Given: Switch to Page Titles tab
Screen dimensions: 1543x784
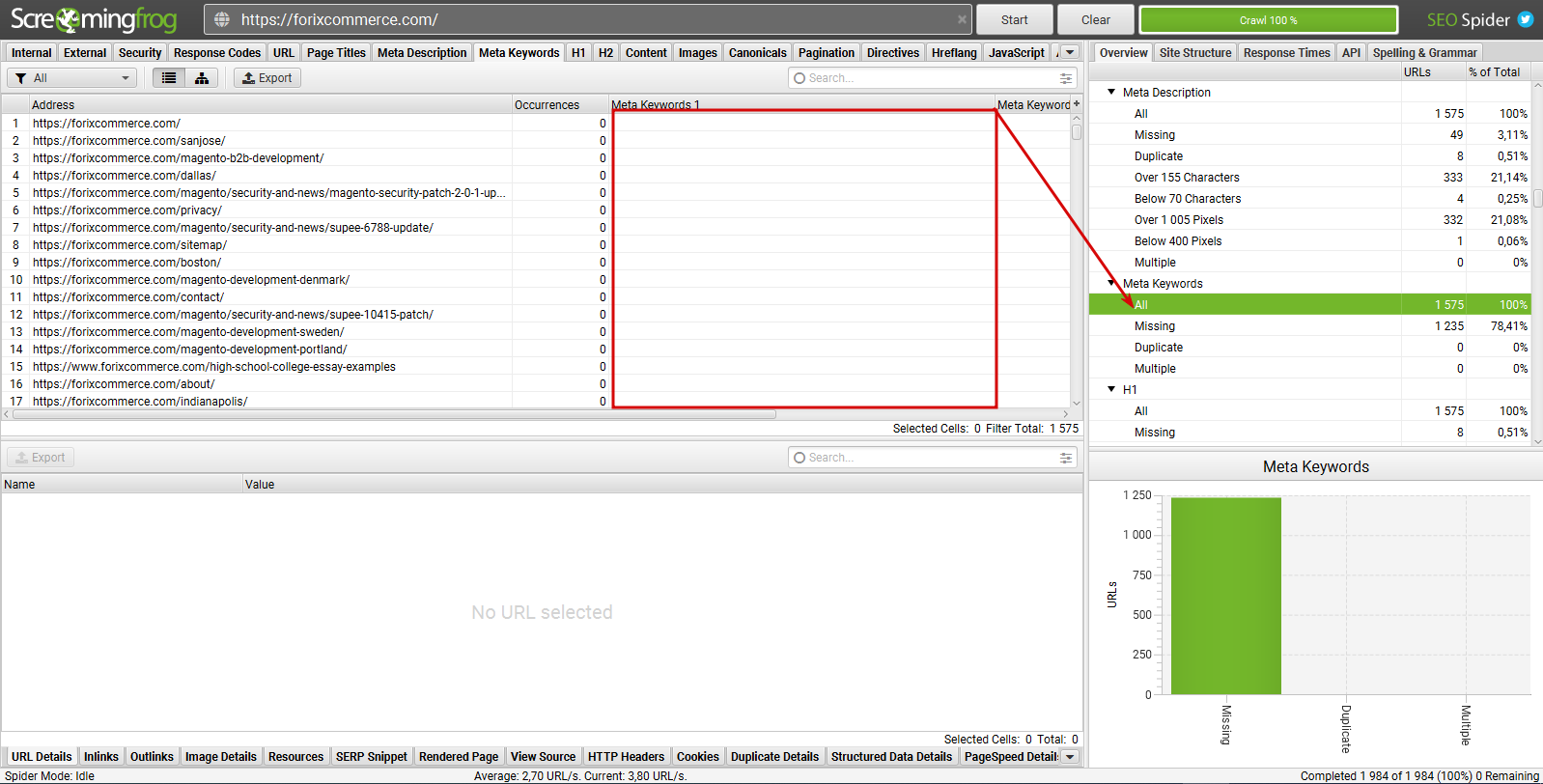Looking at the screenshot, I should click(x=336, y=53).
